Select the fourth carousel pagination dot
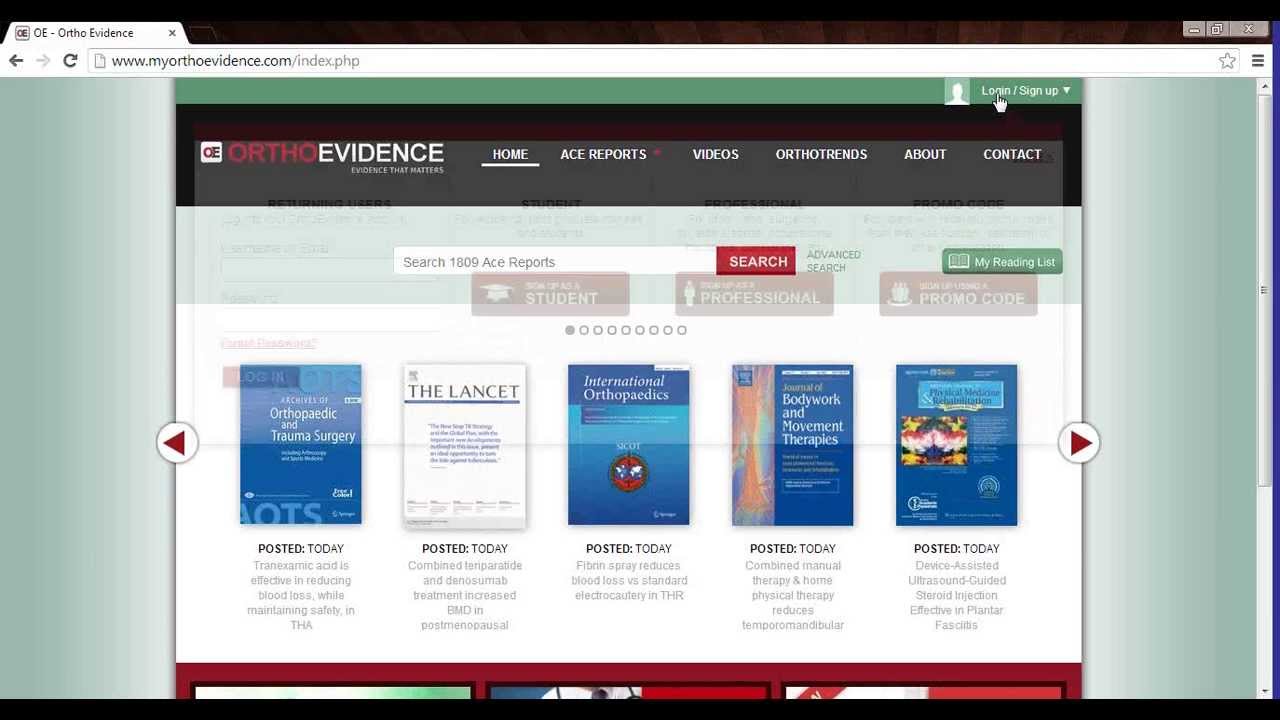Viewport: 1280px width, 720px height. coord(612,330)
